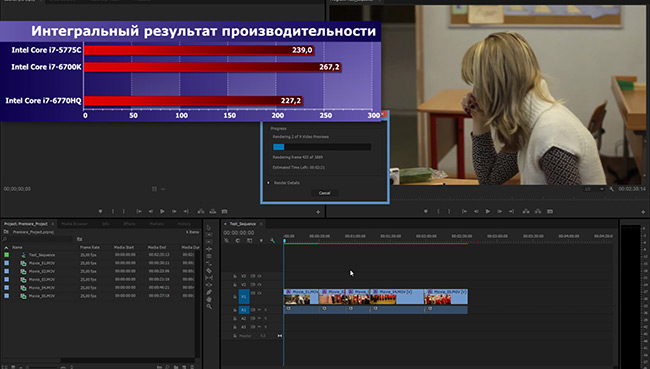
Task: Switch to Info tab
Action: click(106, 224)
